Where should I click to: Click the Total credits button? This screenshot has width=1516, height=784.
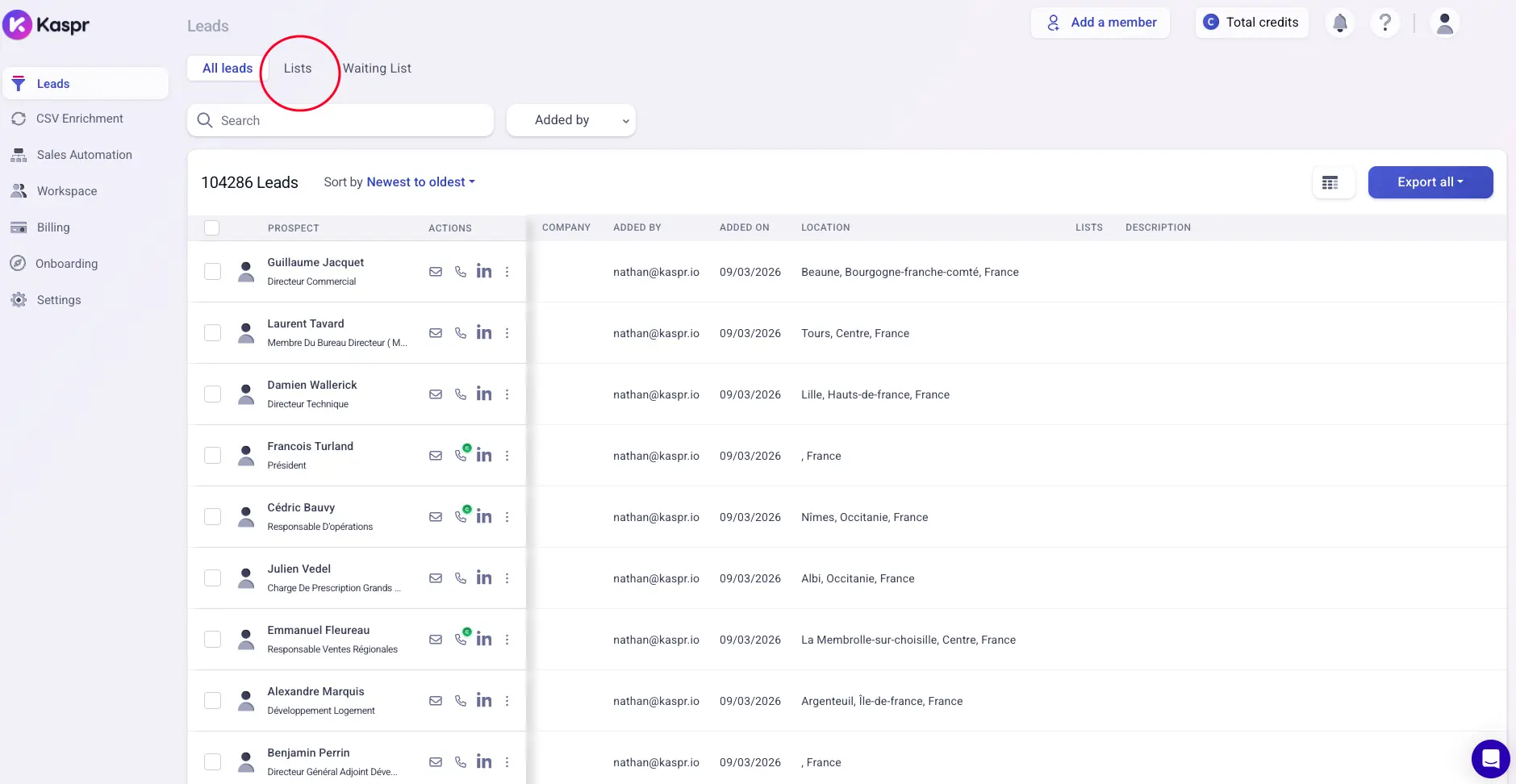(1252, 23)
